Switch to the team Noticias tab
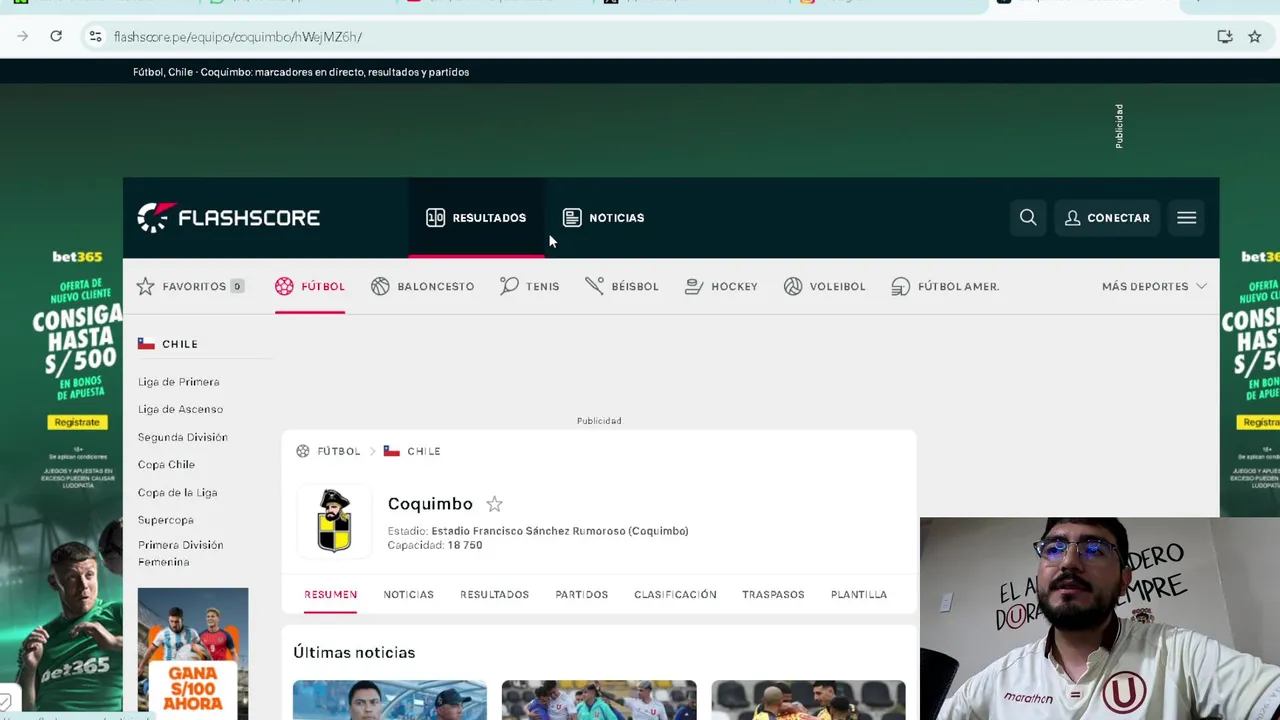 coord(408,594)
